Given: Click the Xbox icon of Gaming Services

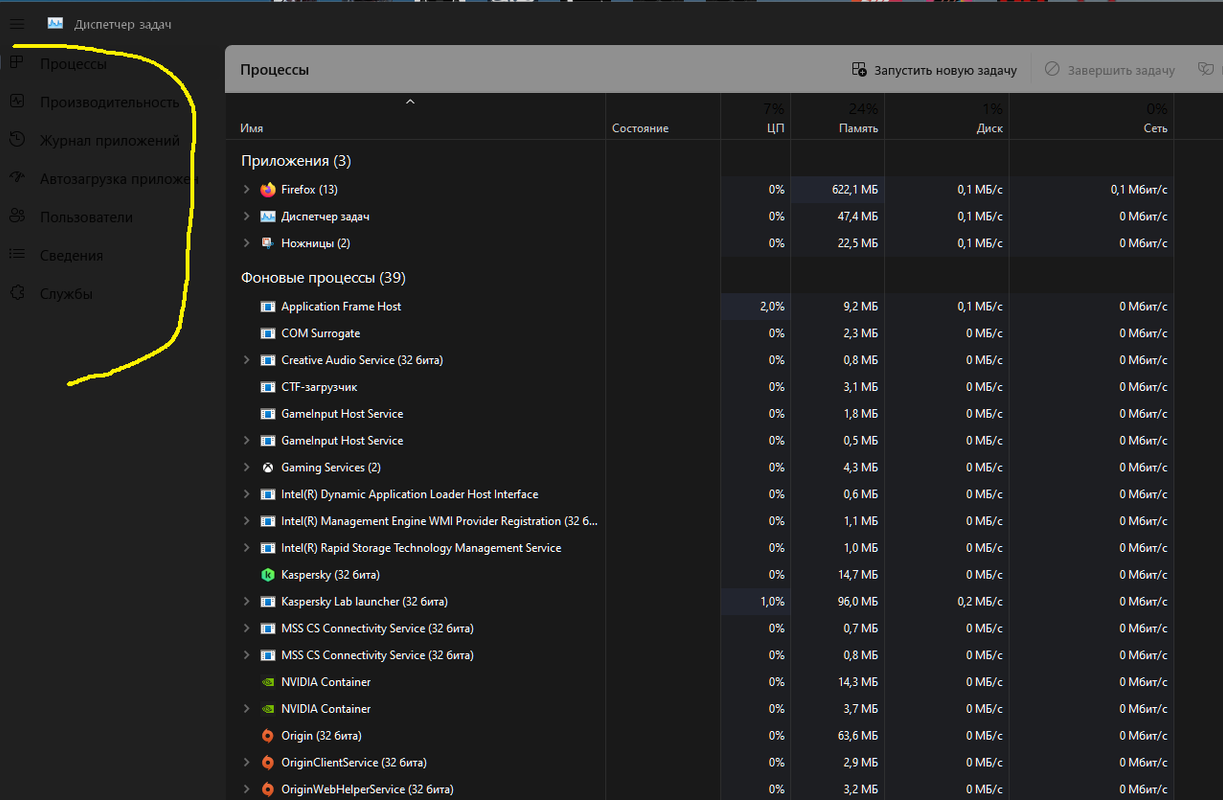Looking at the screenshot, I should [x=267, y=467].
